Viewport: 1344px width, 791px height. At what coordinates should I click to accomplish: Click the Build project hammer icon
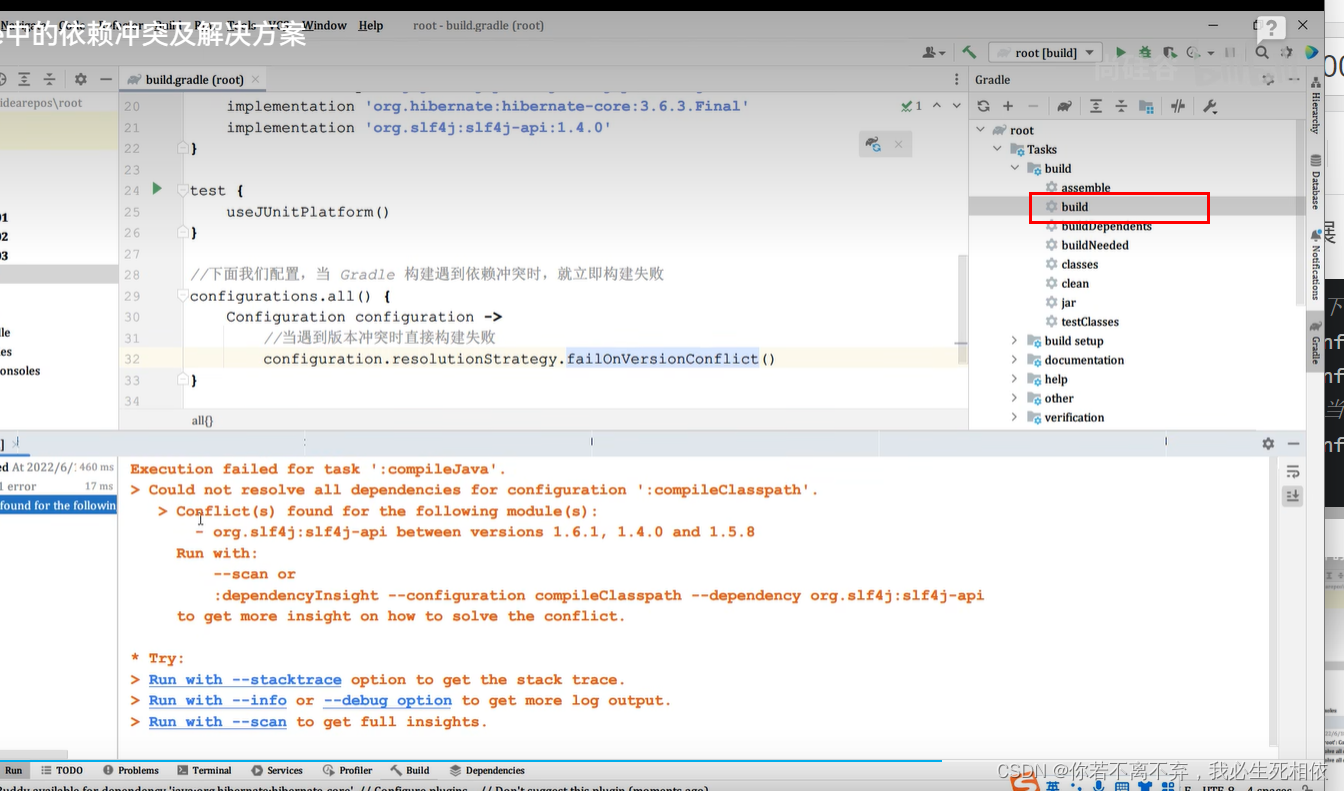point(969,52)
